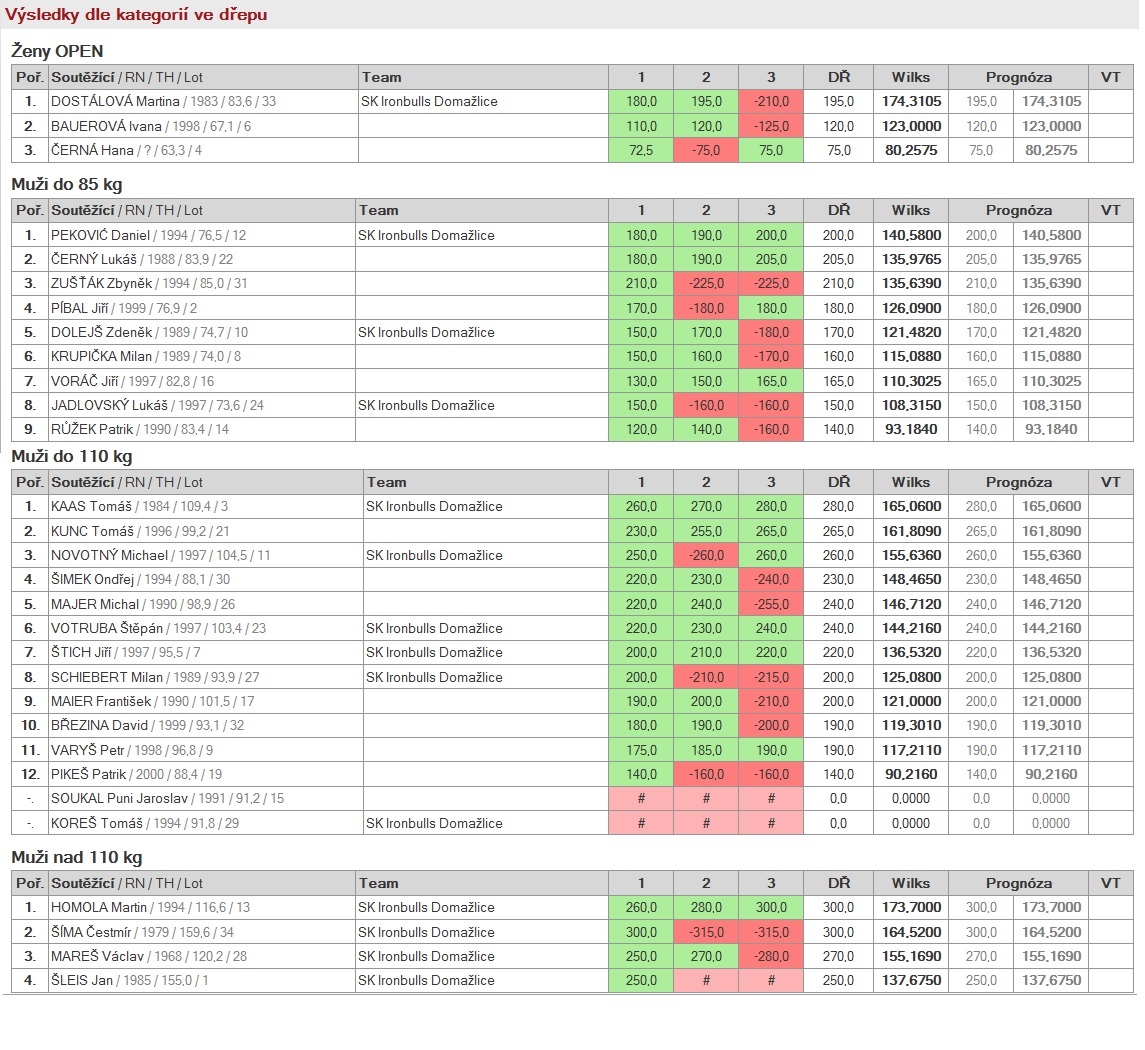This screenshot has height=1050, width=1145.
Task: Select PIKEŠ Patrik's name cell
Action: pos(205,774)
